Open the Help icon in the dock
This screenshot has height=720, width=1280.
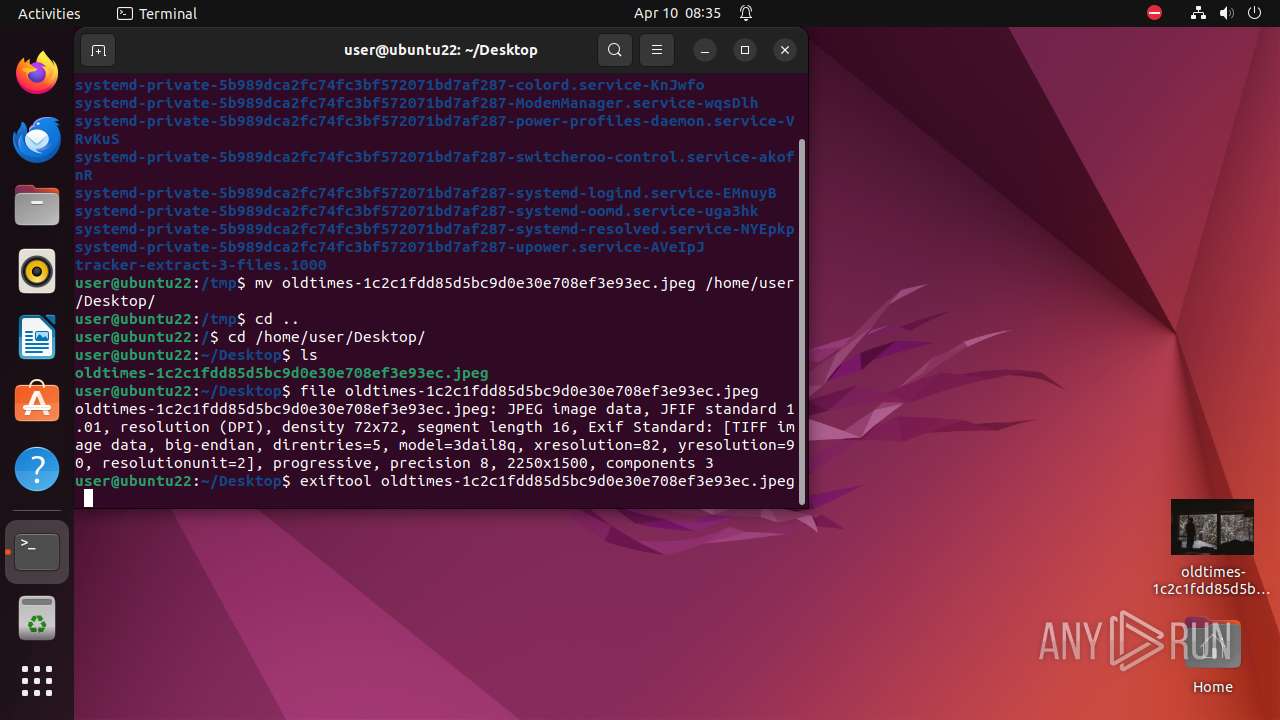[37, 469]
